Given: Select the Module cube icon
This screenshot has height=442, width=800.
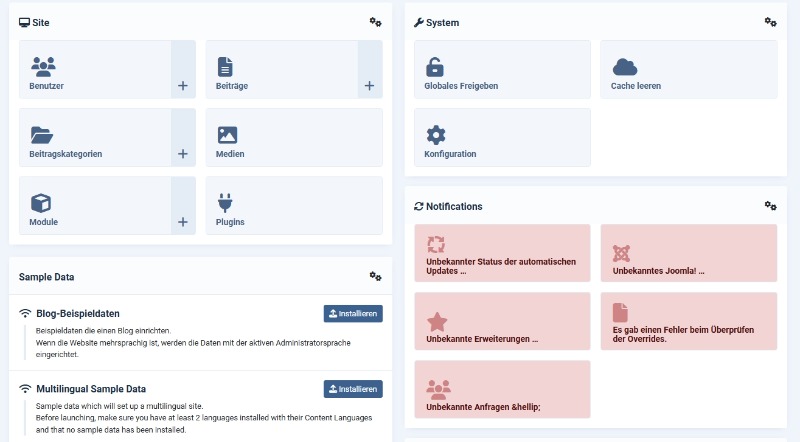Looking at the screenshot, I should point(41,203).
